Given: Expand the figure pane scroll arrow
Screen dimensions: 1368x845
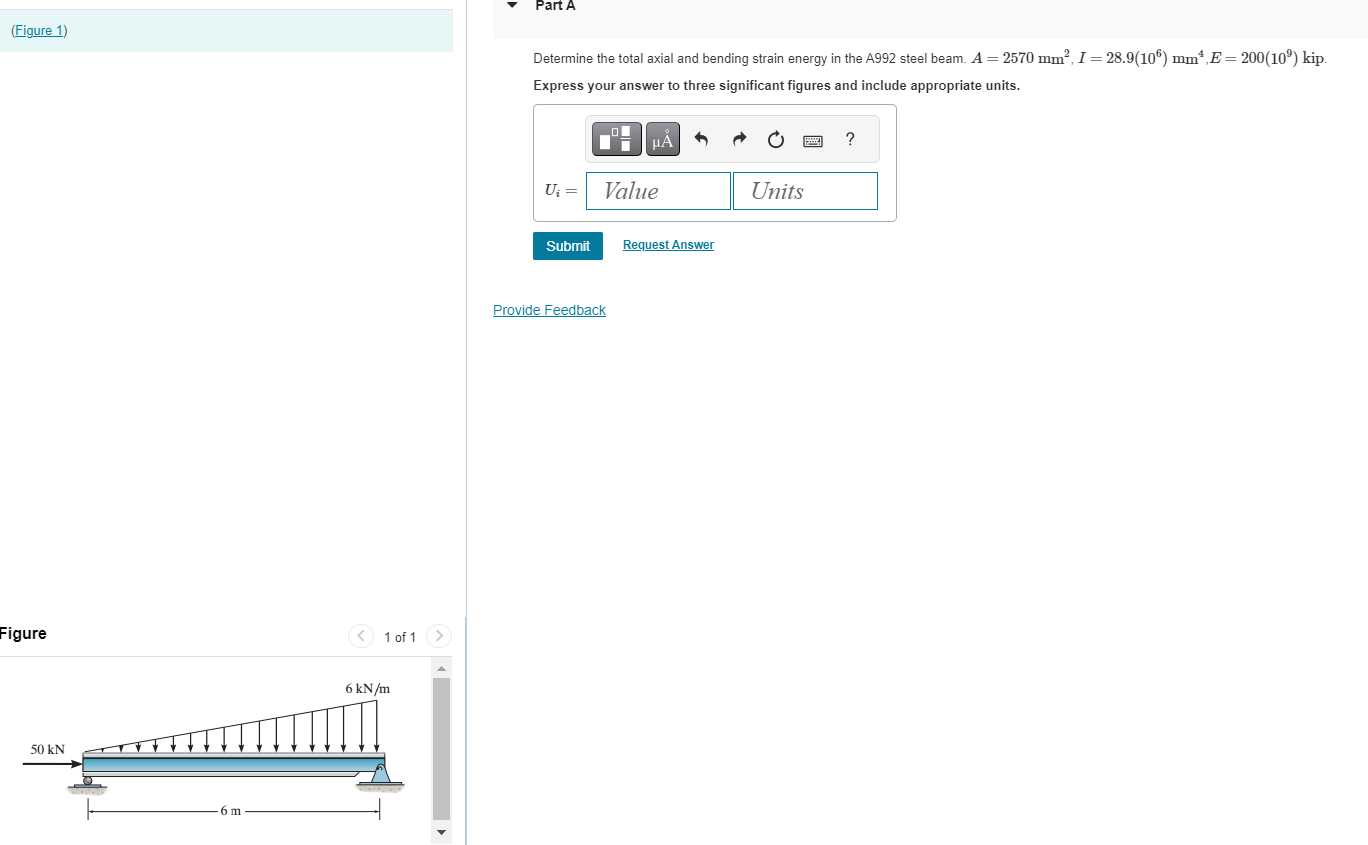Looking at the screenshot, I should [441, 832].
